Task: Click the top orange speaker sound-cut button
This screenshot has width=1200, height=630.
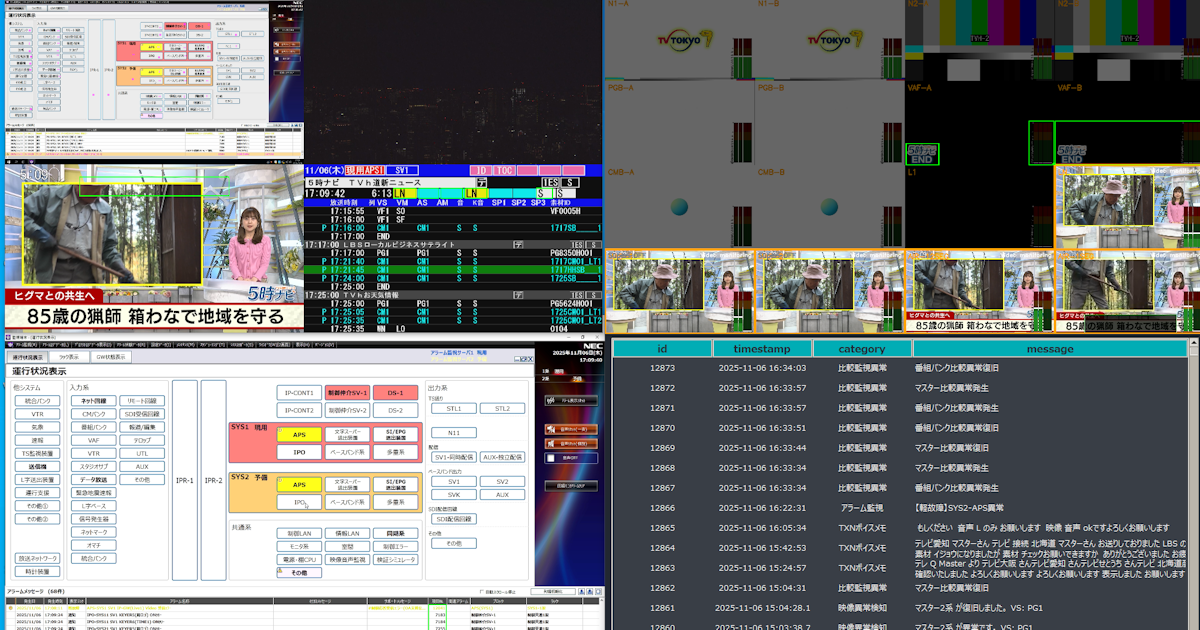Action: 571,429
